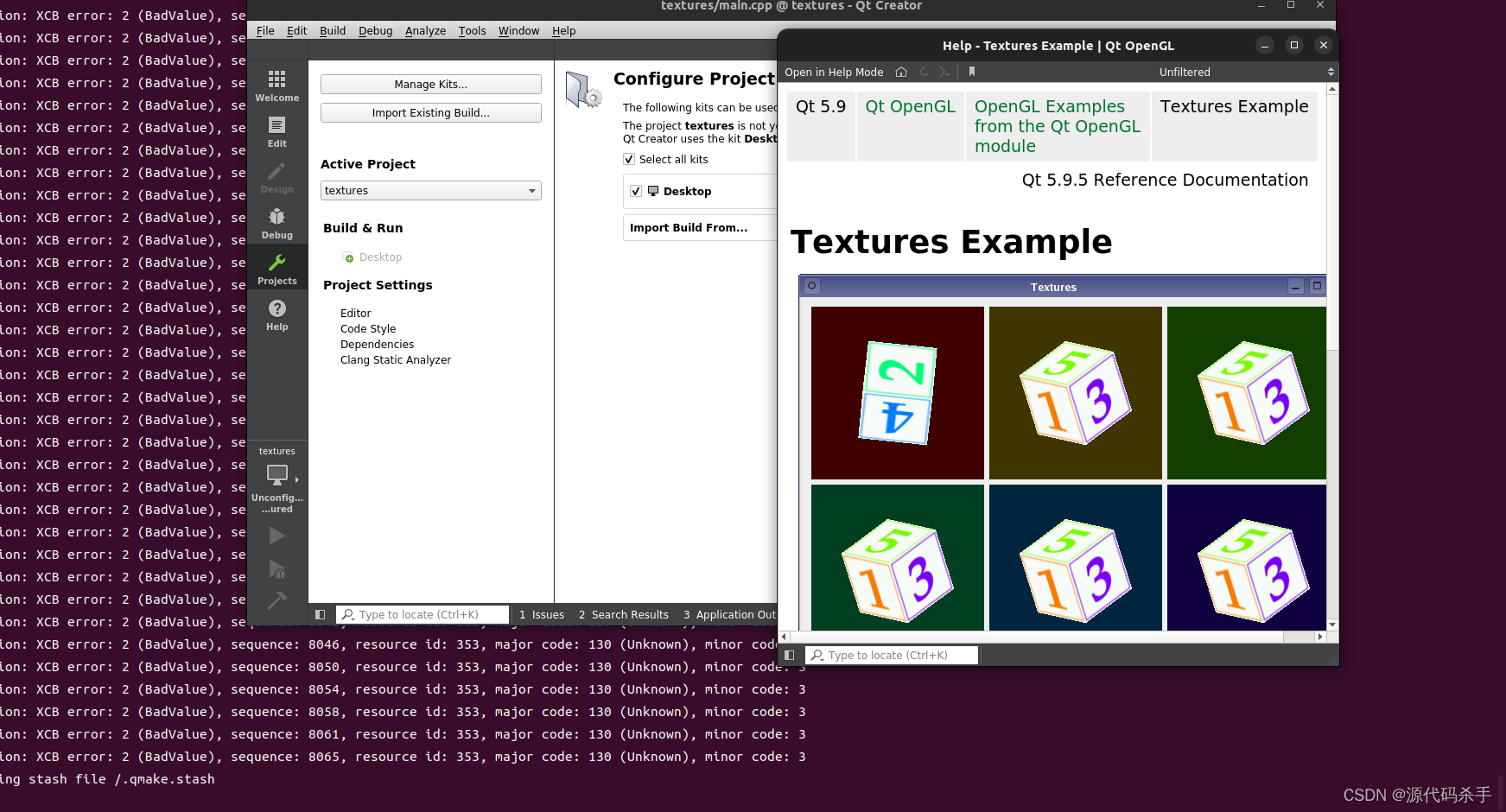Click the Textures demo window menu icon
The width and height of the screenshot is (1506, 812).
point(811,286)
